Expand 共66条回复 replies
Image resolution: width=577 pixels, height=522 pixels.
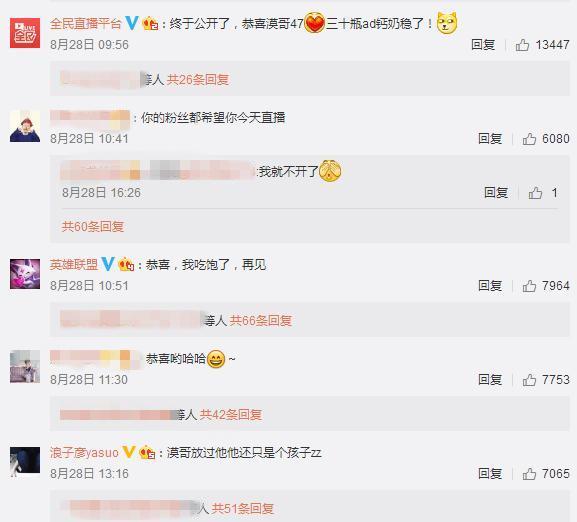[x=261, y=321]
